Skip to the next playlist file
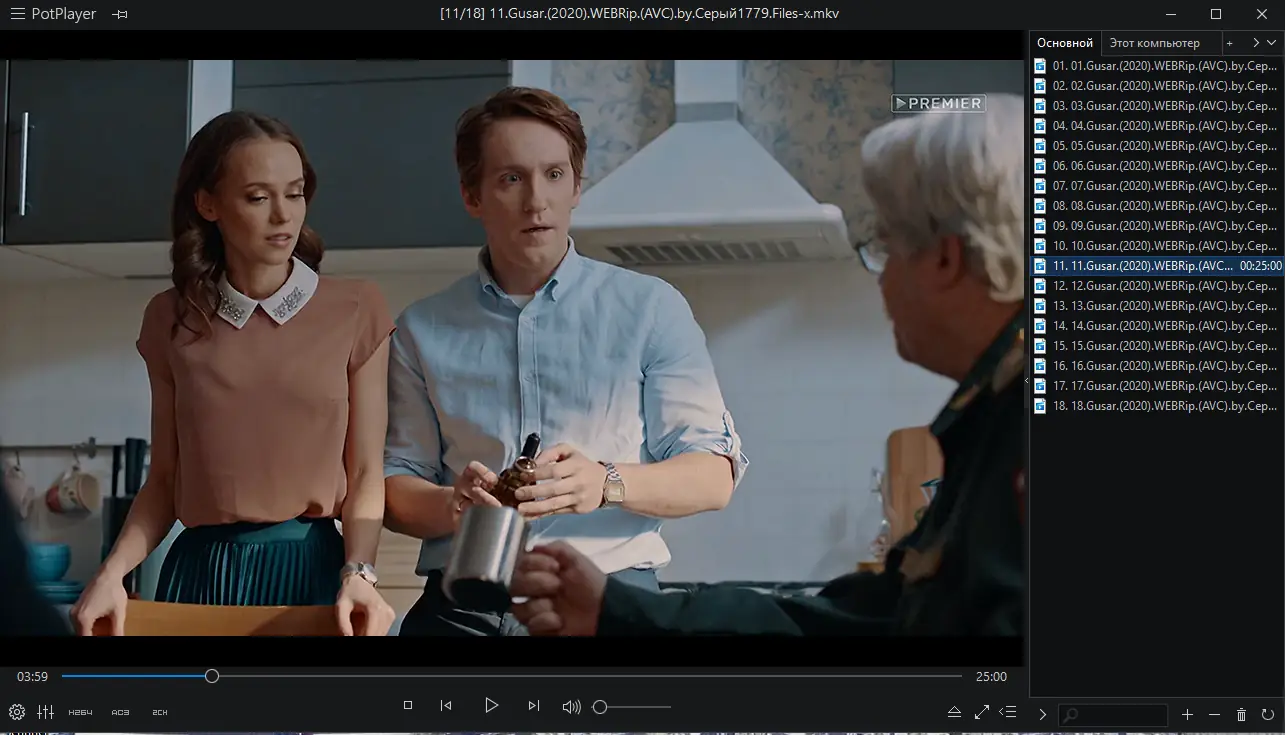Screen dimensions: 1285x735 click(534, 706)
